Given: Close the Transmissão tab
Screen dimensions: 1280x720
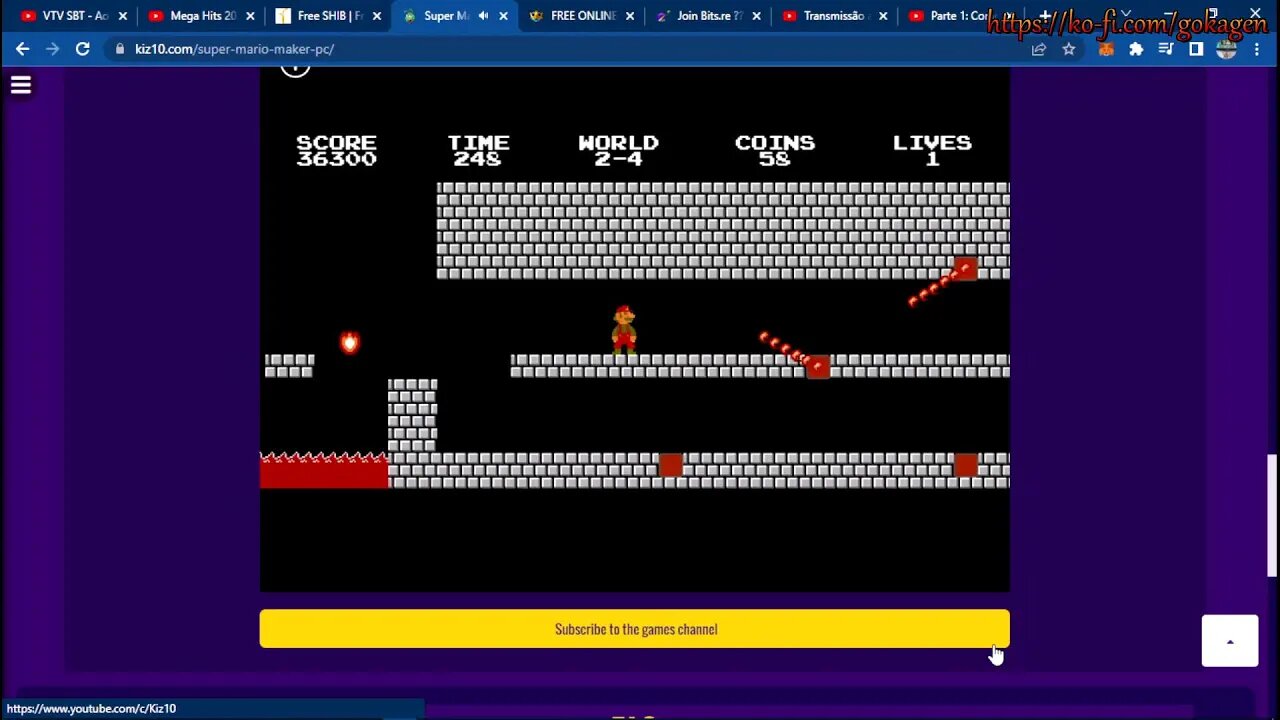Looking at the screenshot, I should 883,16.
